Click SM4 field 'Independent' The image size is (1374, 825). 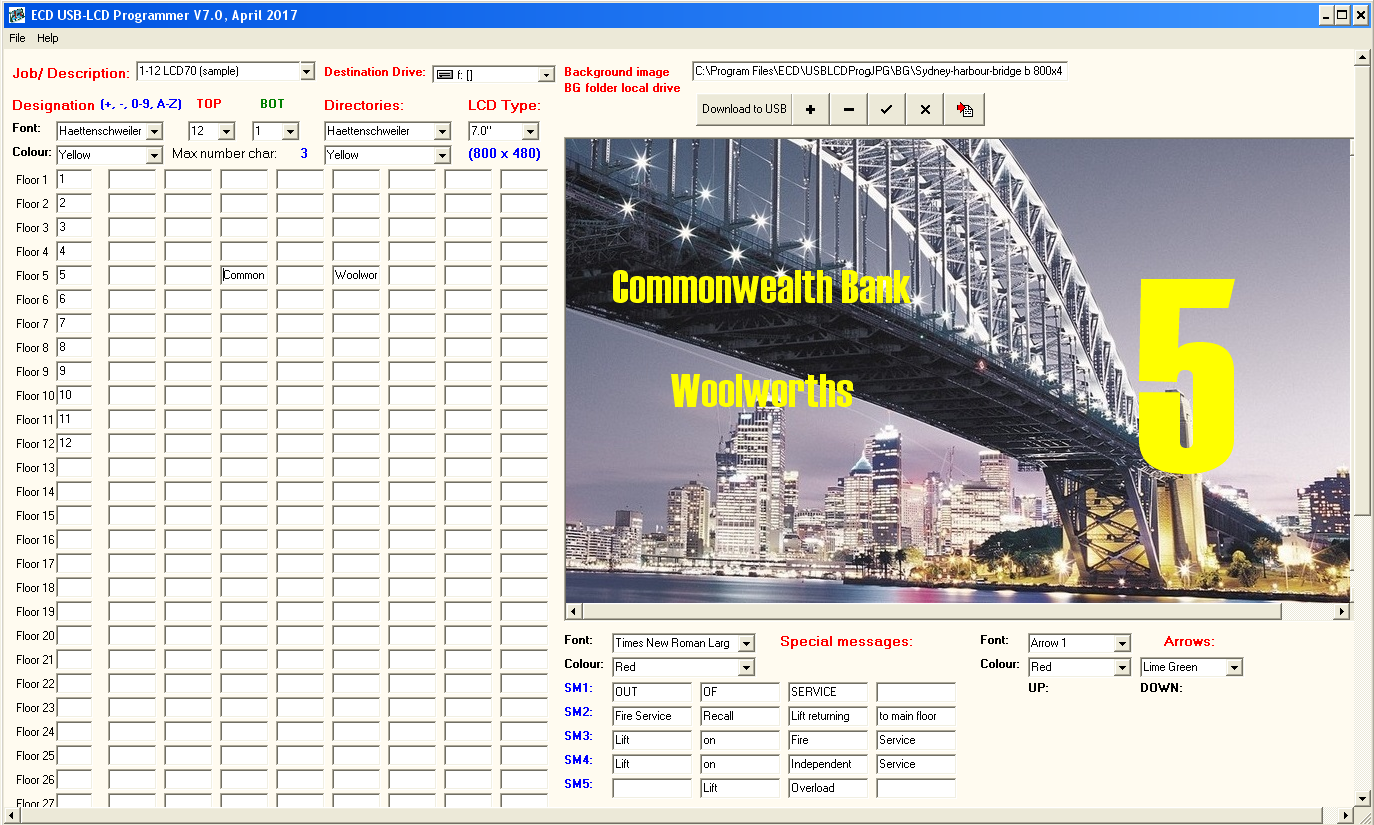pyautogui.click(x=828, y=764)
